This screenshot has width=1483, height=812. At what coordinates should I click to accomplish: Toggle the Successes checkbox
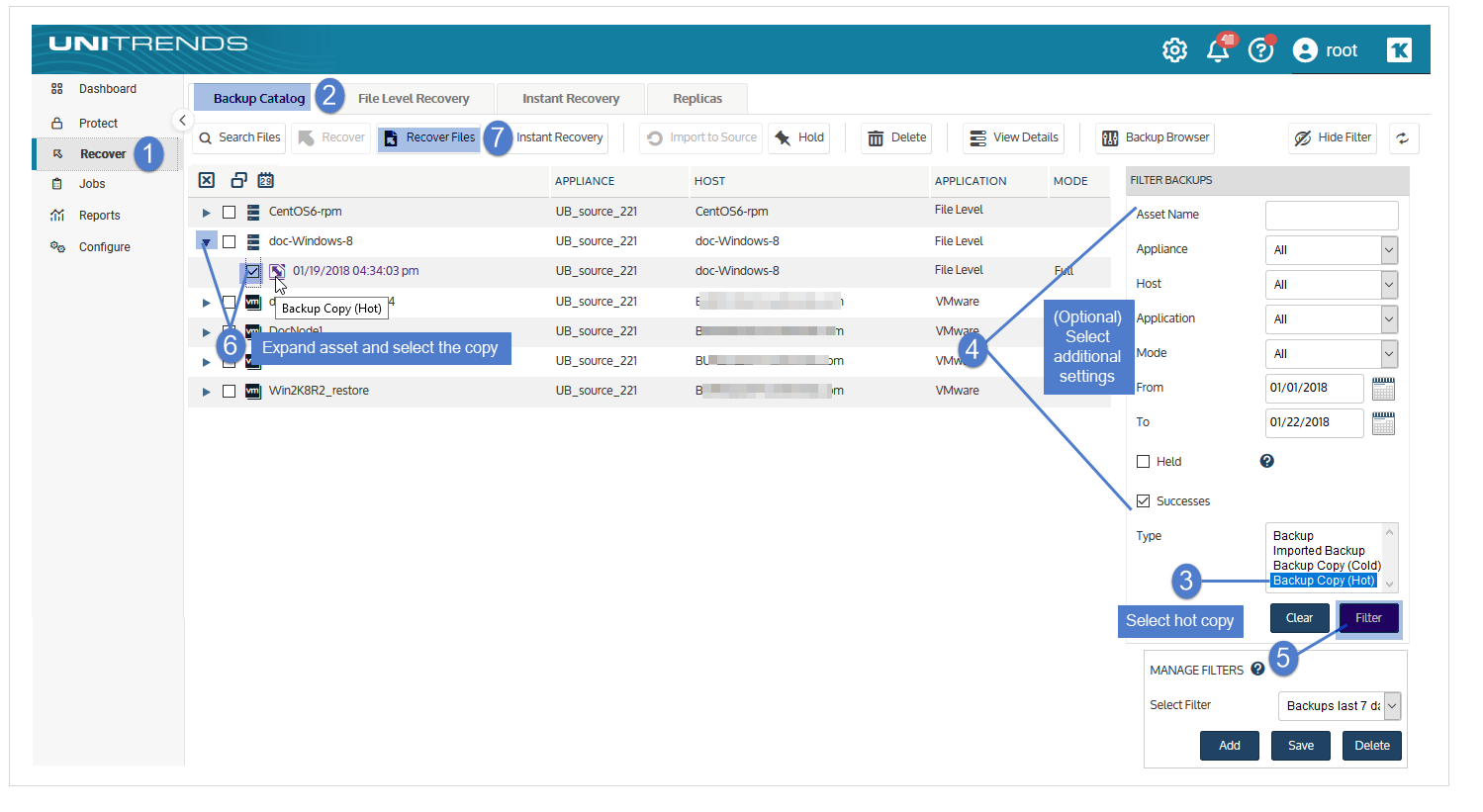[x=1143, y=500]
